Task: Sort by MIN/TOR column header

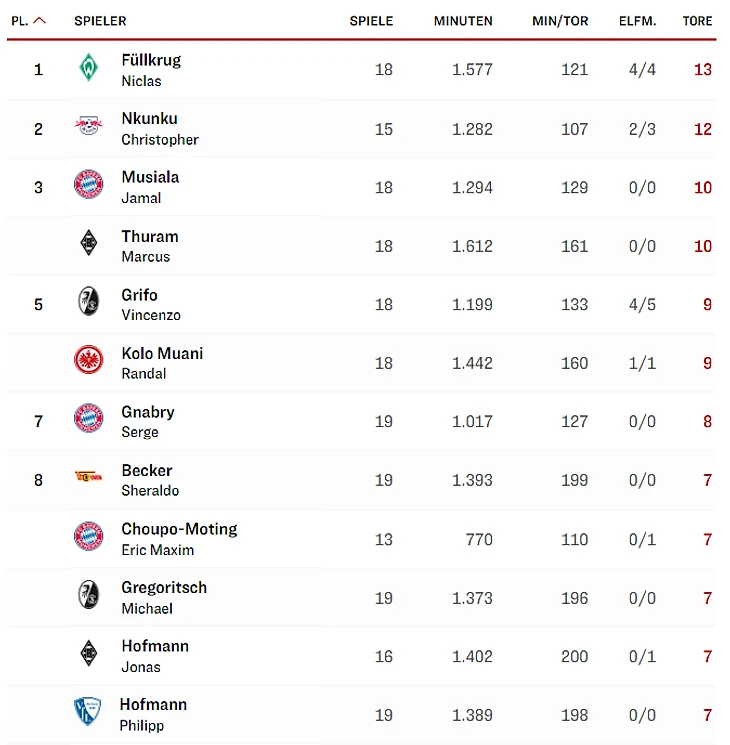Action: [x=560, y=21]
